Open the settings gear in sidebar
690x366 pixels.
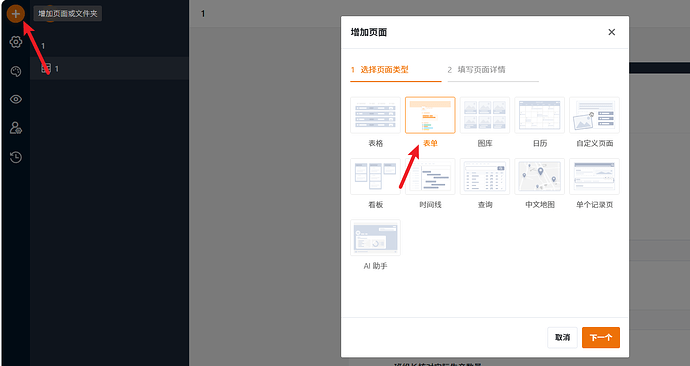click(16, 42)
